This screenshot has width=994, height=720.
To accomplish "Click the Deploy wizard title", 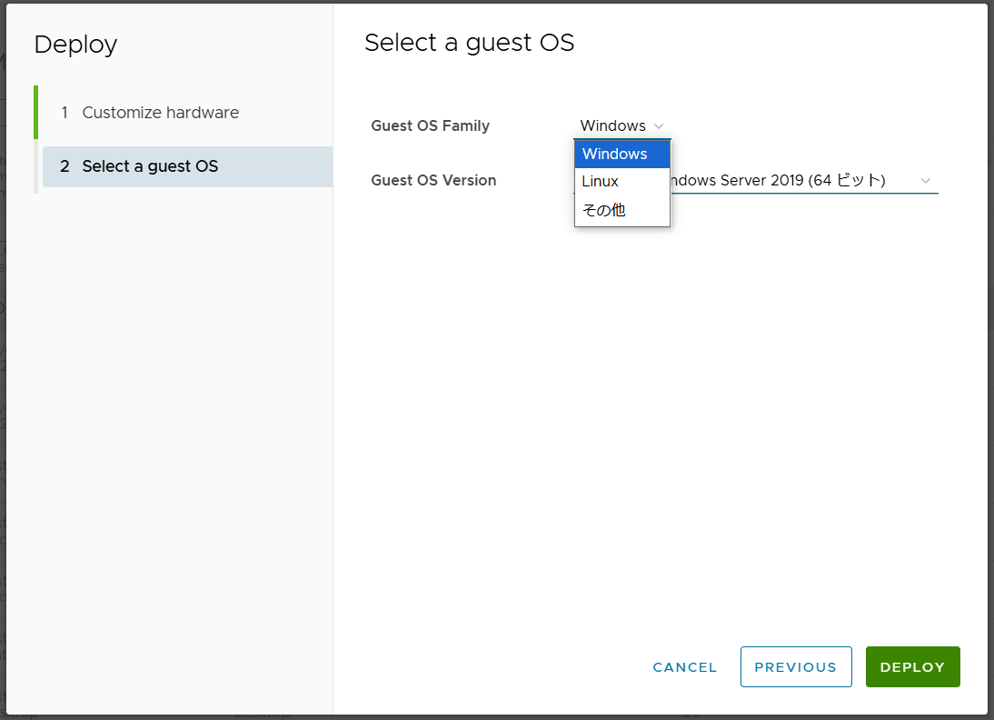I will click(x=76, y=45).
